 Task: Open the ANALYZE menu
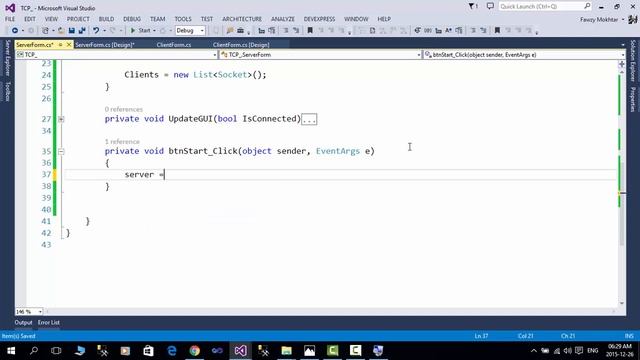coord(282,19)
